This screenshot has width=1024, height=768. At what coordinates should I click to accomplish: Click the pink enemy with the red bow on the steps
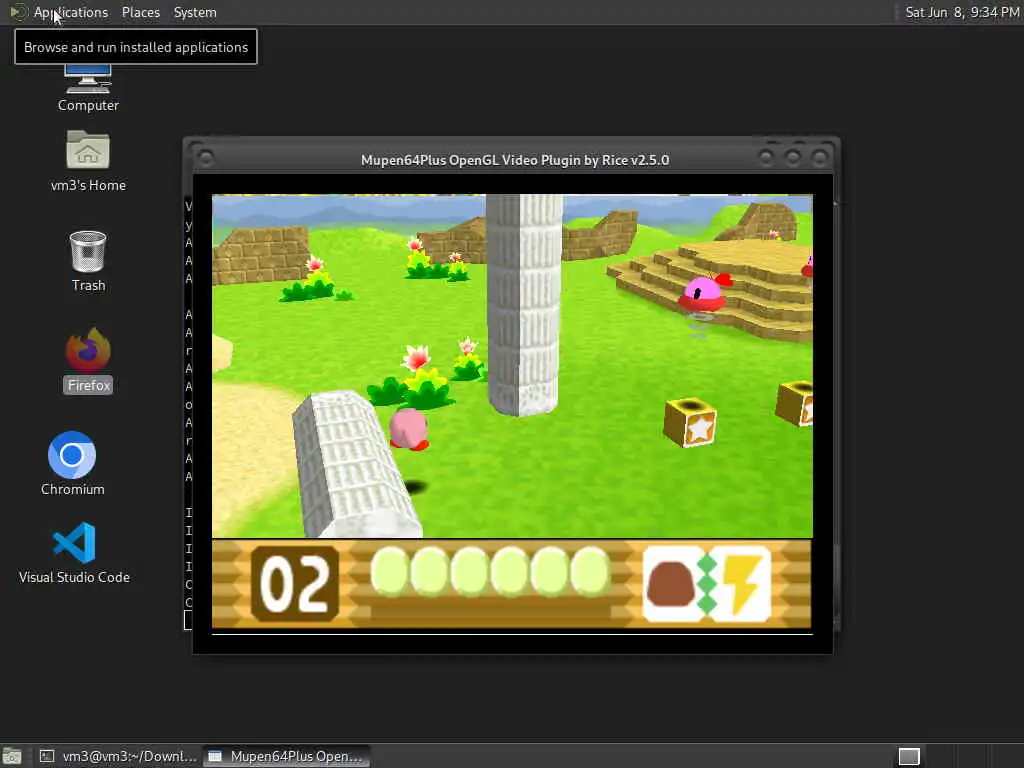pyautogui.click(x=704, y=293)
